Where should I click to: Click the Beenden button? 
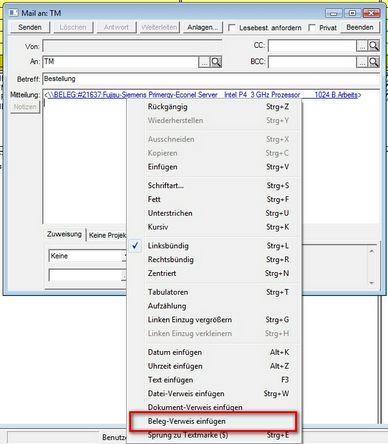tap(360, 27)
